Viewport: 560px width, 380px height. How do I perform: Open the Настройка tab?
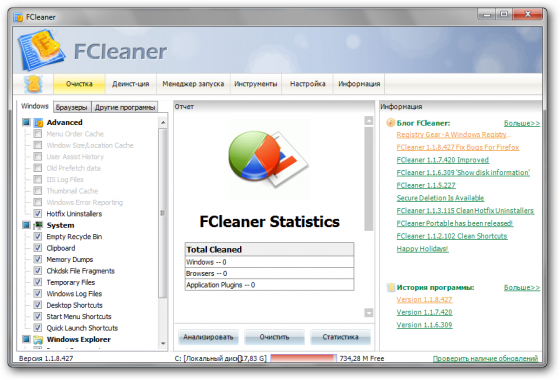pyautogui.click(x=308, y=84)
